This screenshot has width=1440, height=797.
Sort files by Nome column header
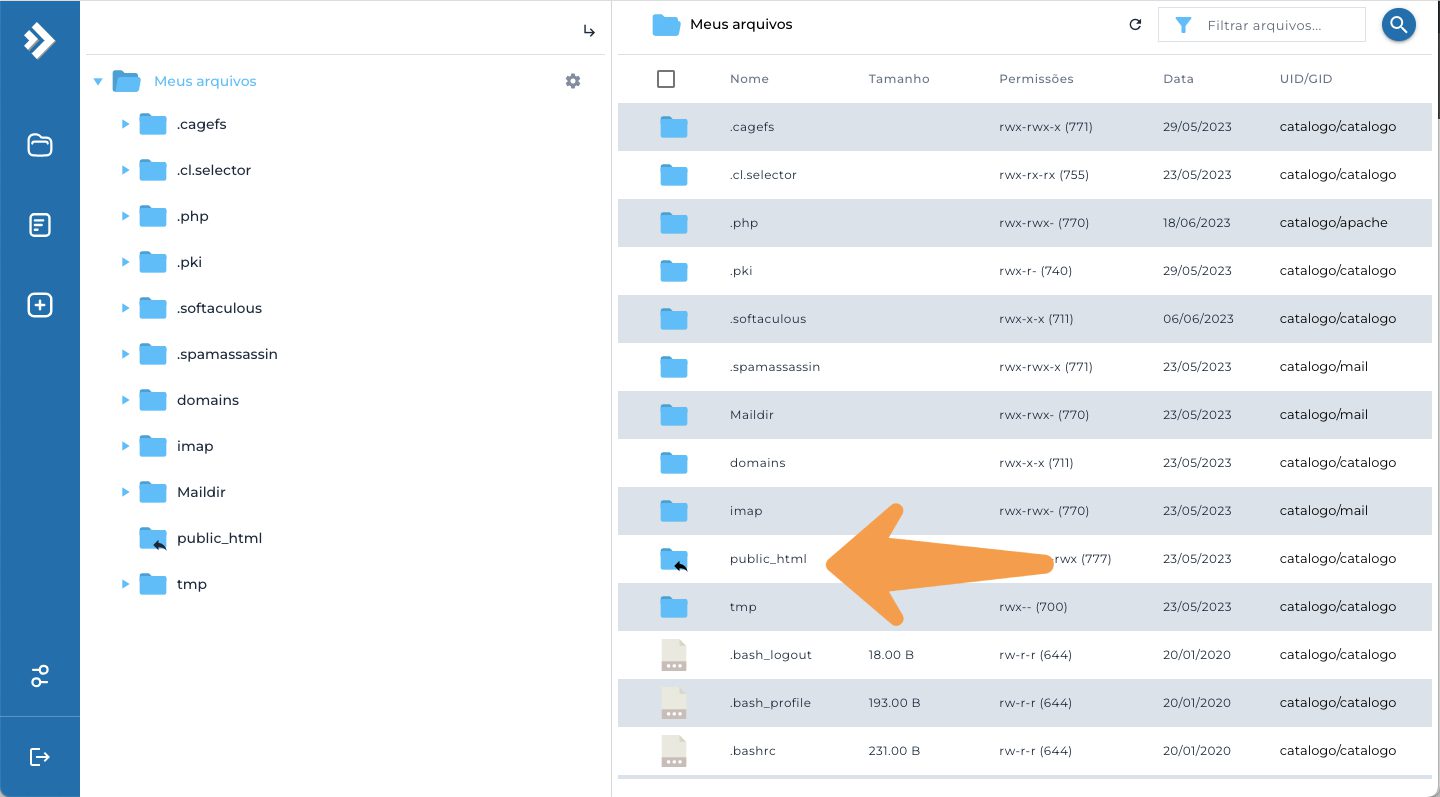pos(749,79)
